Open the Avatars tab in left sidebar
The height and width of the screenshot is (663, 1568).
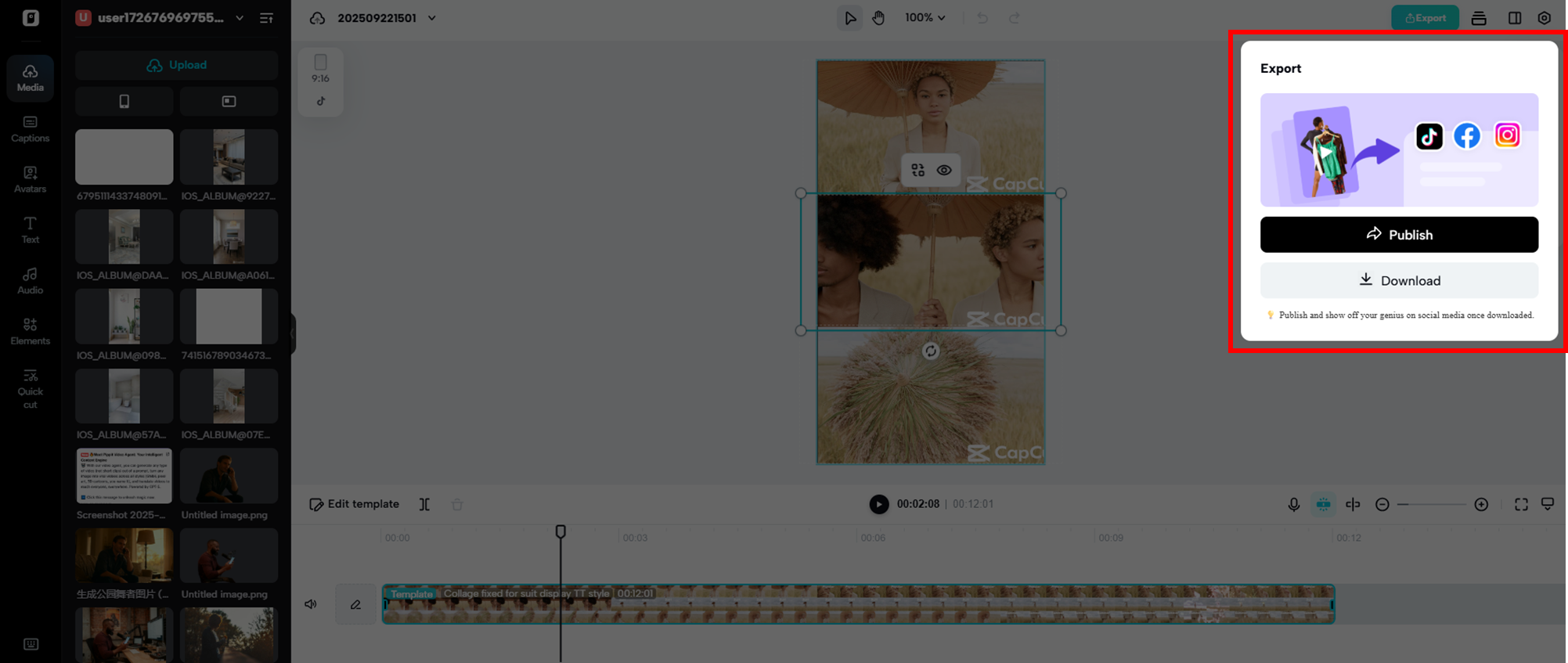pyautogui.click(x=31, y=179)
